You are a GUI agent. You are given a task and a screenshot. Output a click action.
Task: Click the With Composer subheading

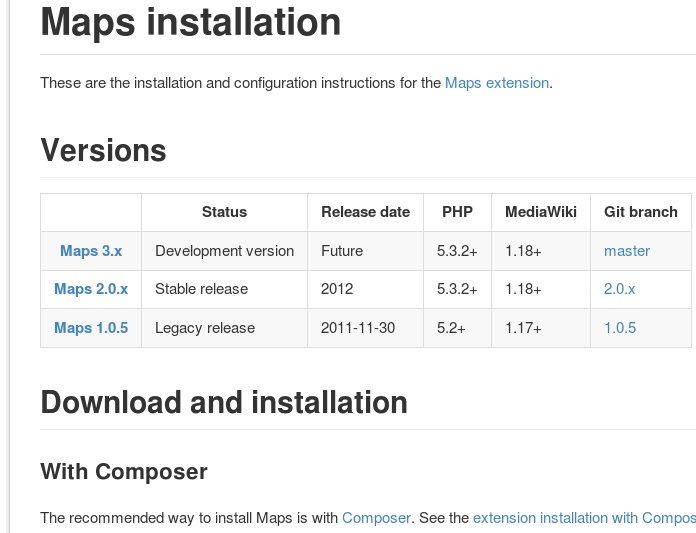pos(124,471)
